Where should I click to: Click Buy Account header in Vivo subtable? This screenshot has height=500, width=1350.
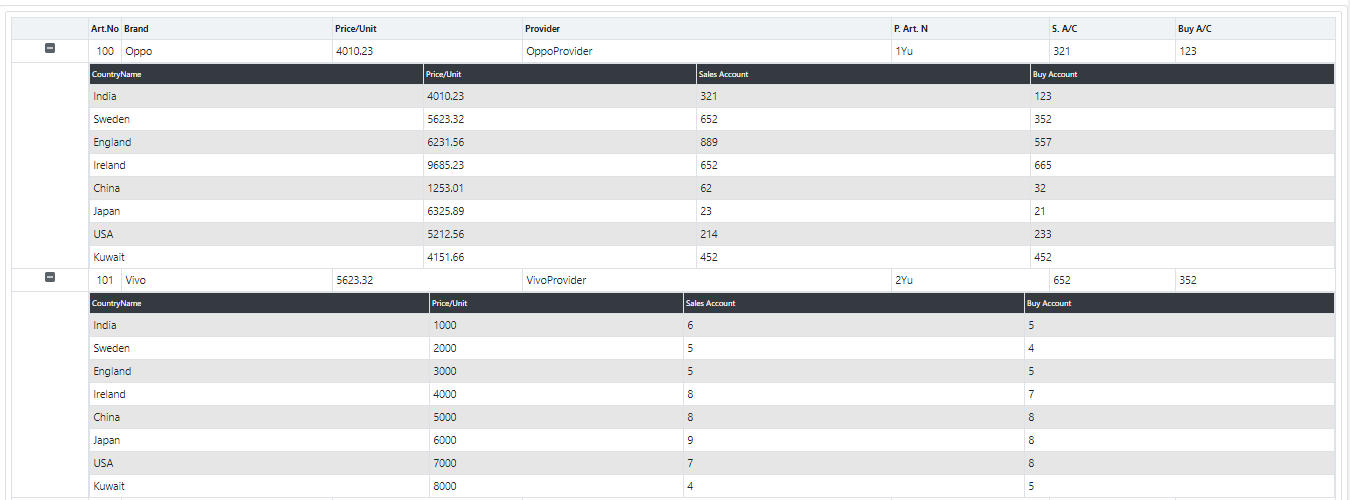(x=1048, y=303)
